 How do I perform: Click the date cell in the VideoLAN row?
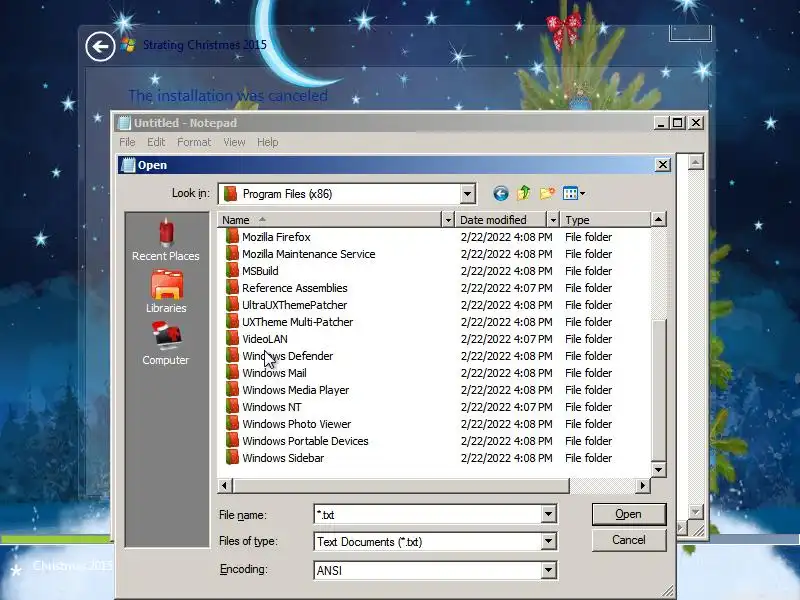[x=506, y=339]
